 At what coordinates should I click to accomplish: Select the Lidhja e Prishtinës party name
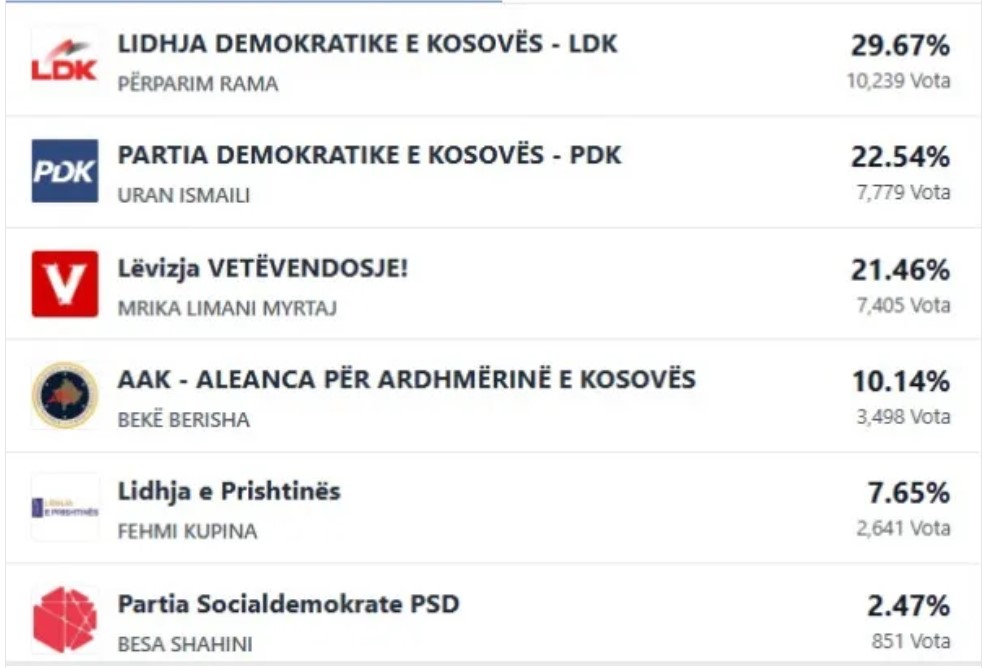click(x=229, y=492)
